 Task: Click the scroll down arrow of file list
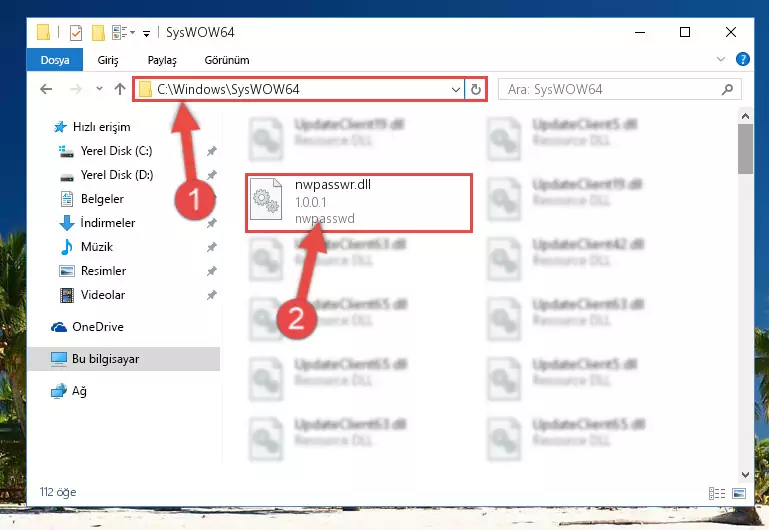tap(745, 475)
